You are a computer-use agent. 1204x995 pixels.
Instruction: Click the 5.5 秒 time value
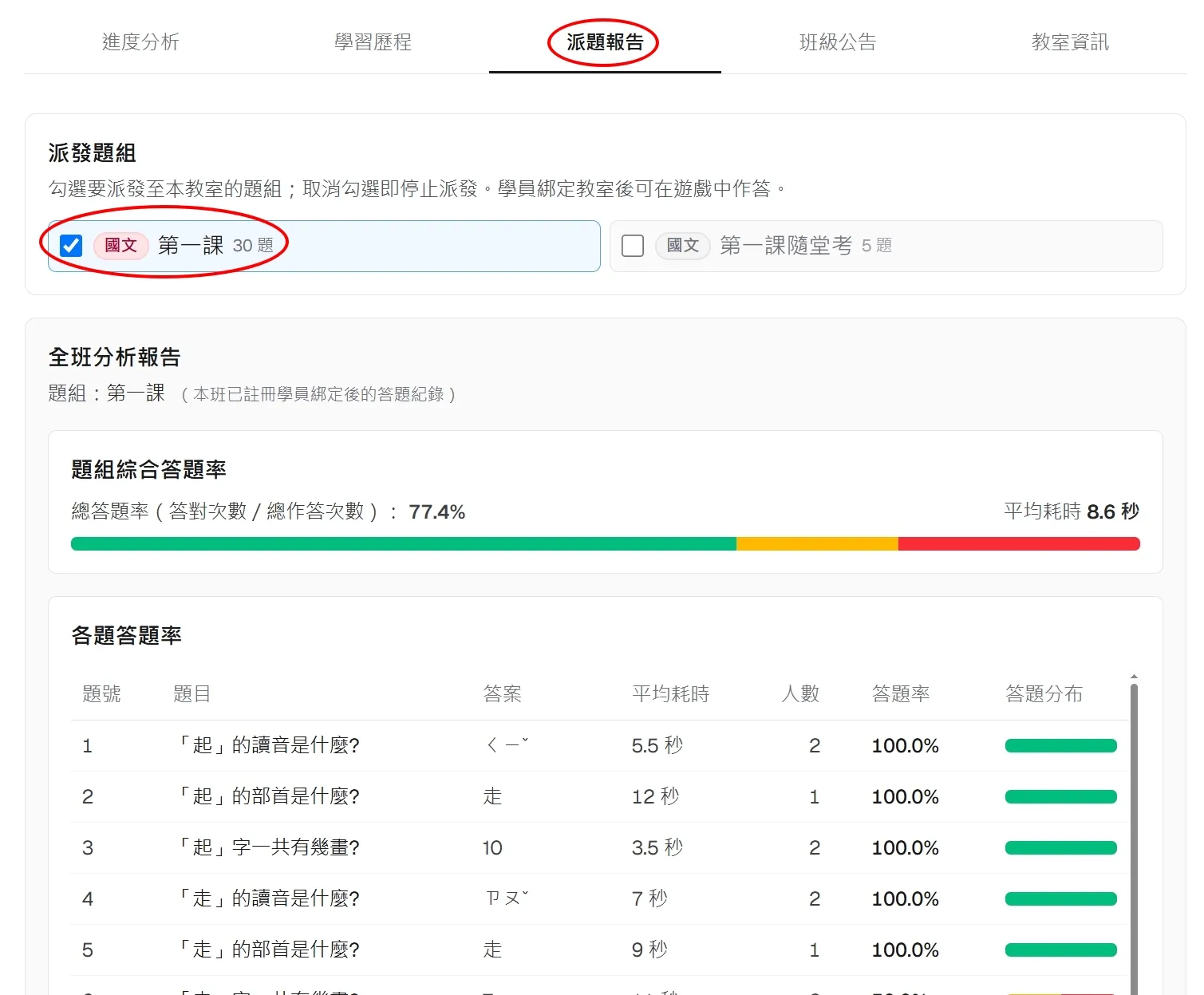pyautogui.click(x=657, y=745)
